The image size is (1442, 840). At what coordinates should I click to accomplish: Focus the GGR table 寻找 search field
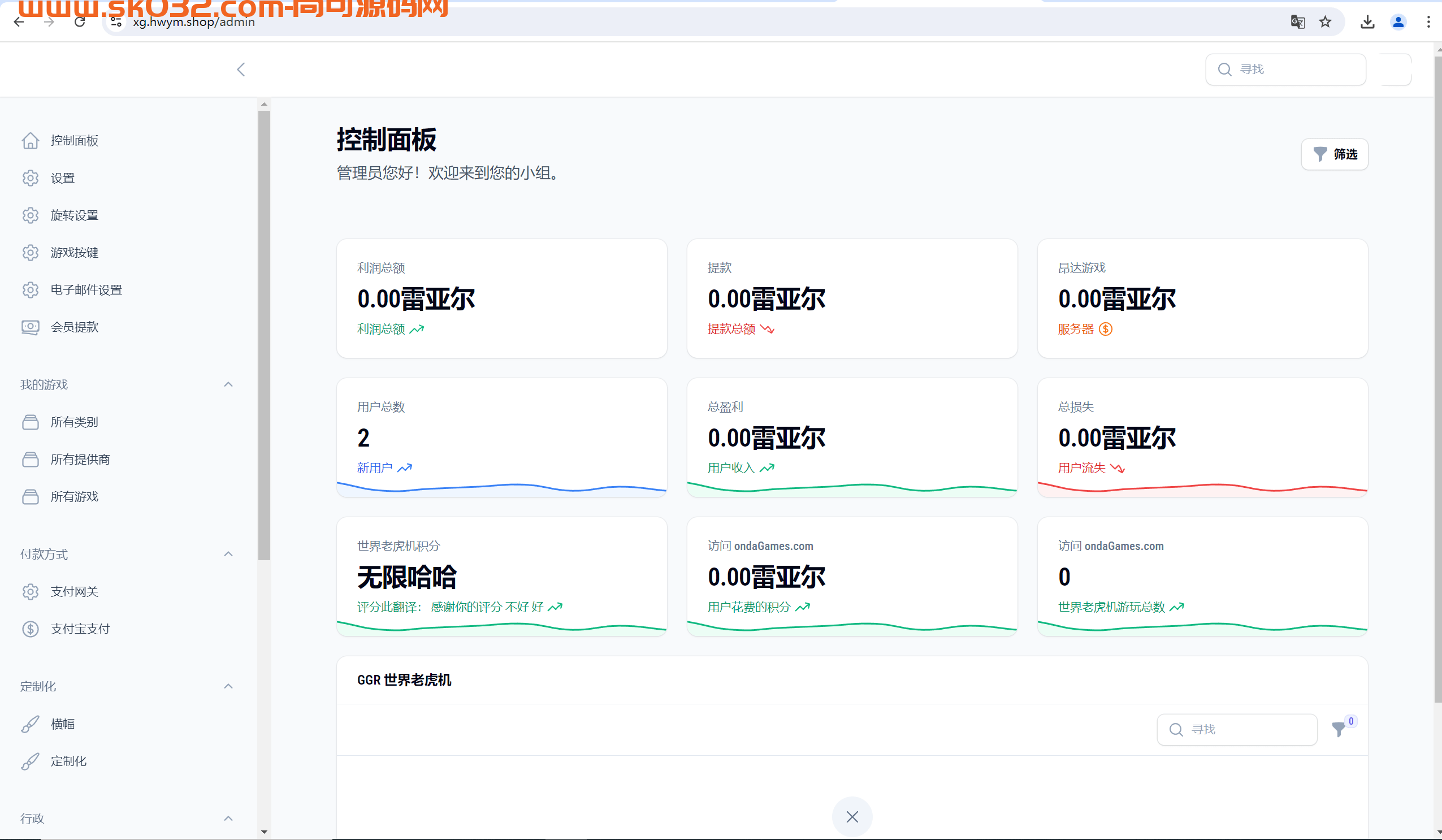click(1237, 730)
